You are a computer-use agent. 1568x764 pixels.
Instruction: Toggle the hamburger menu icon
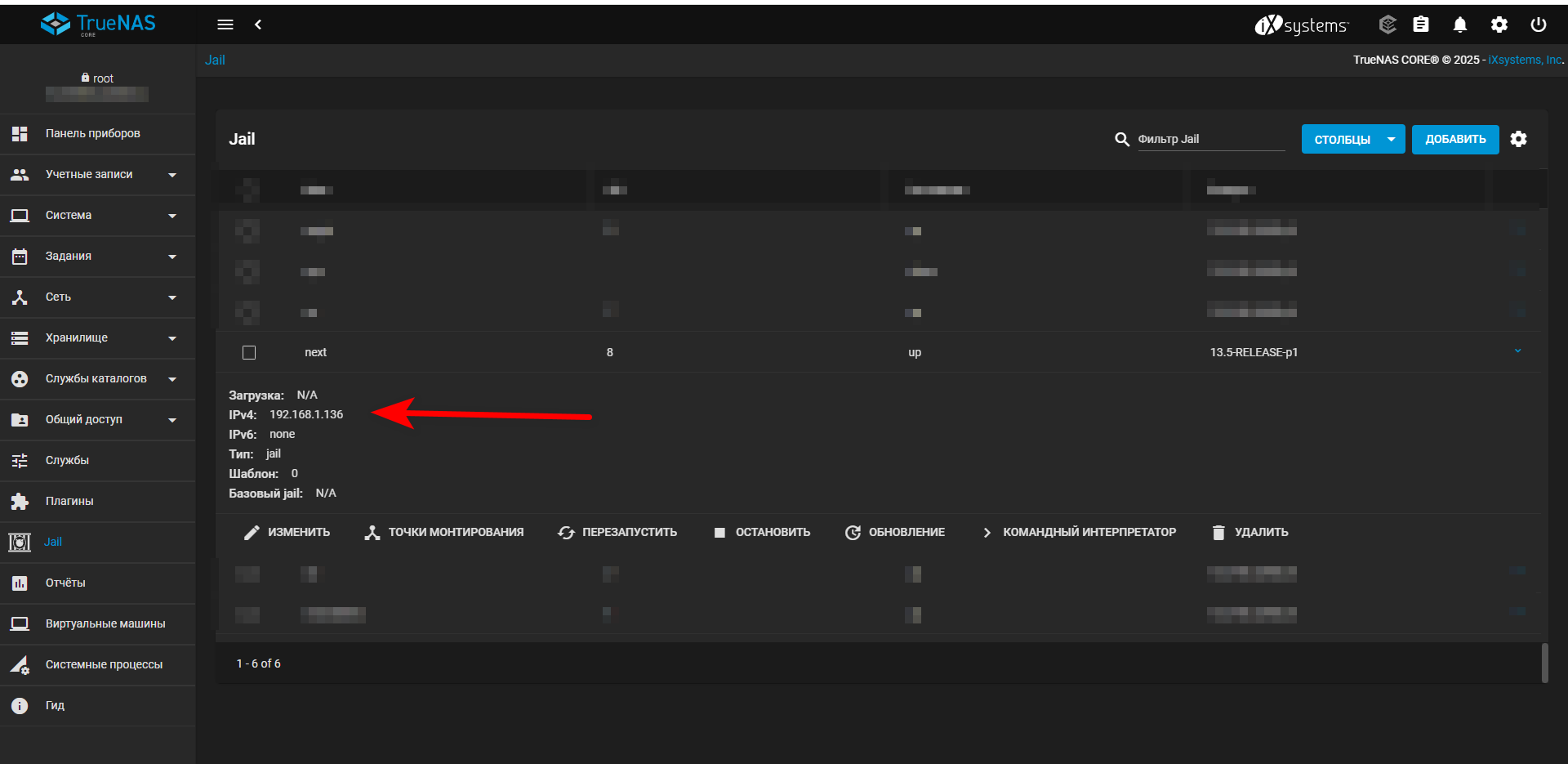pyautogui.click(x=225, y=25)
